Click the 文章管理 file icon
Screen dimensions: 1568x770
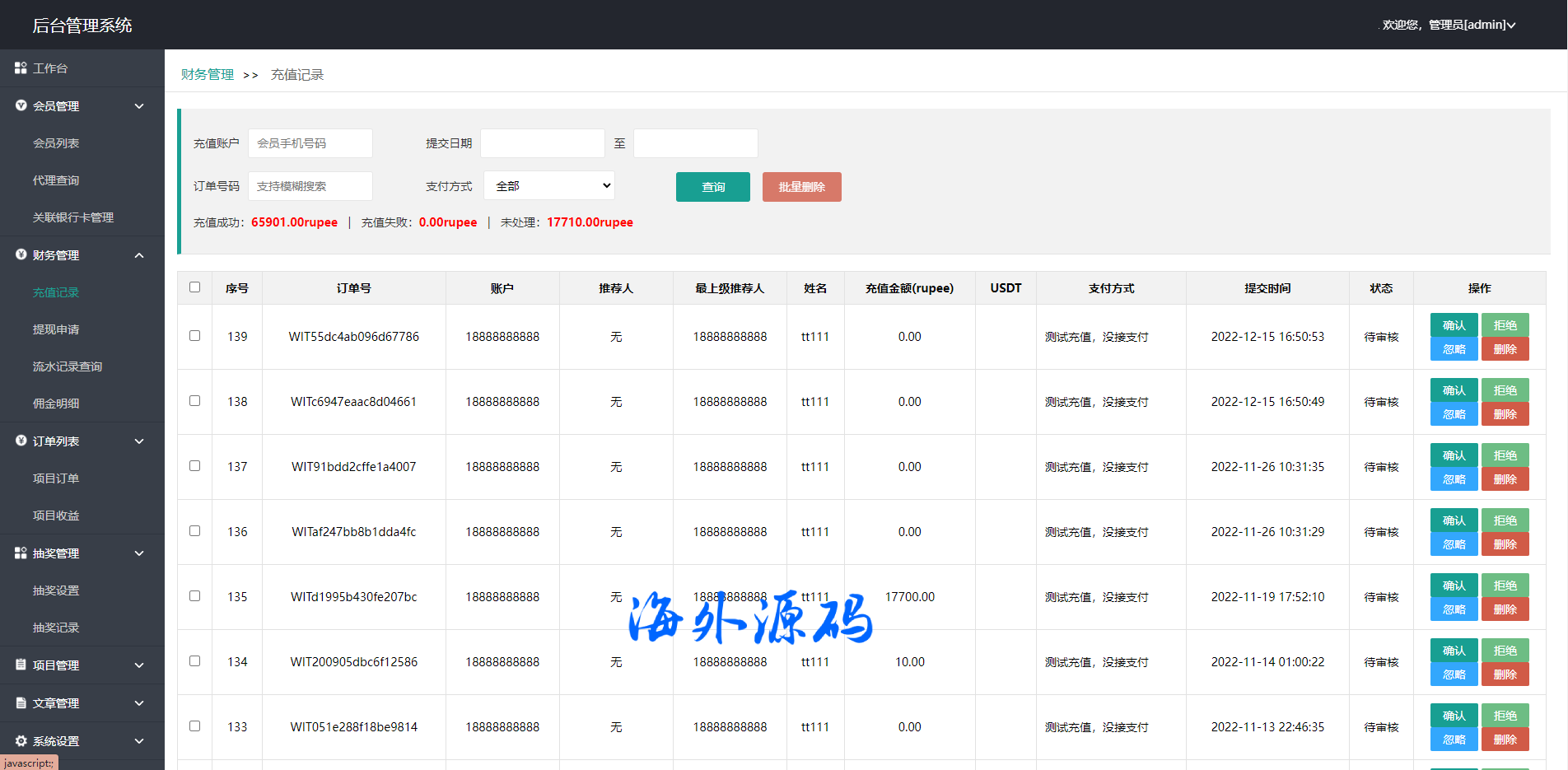coord(21,702)
